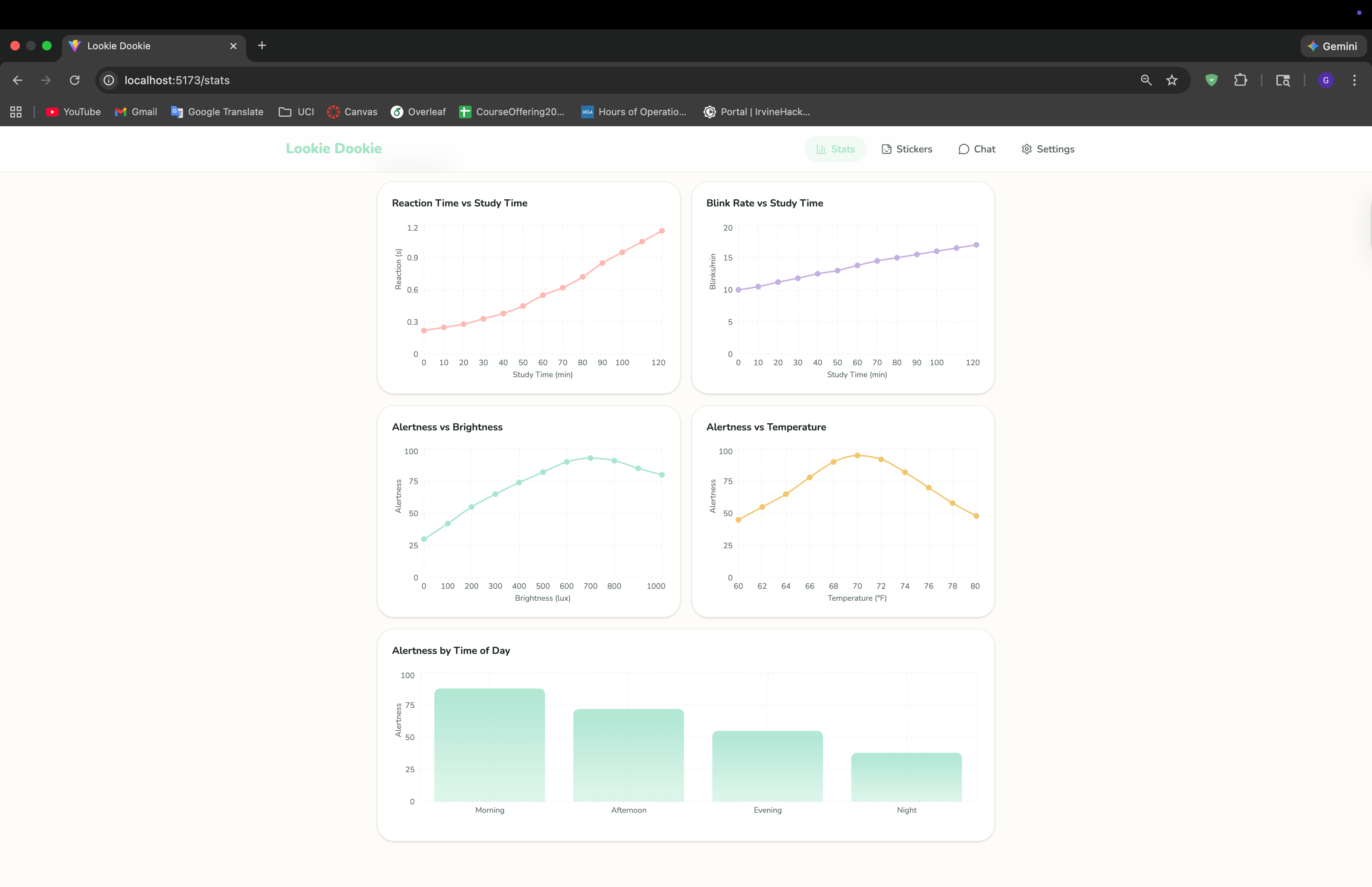Open the Chrome three-dot menu
This screenshot has width=1372, height=887.
(x=1354, y=80)
